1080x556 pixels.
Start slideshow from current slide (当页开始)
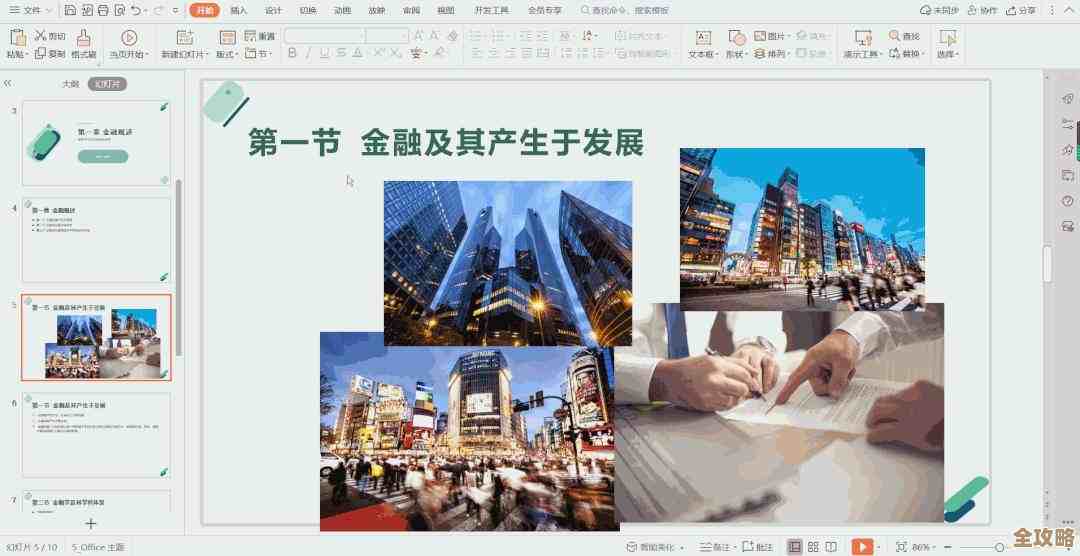pyautogui.click(x=129, y=37)
